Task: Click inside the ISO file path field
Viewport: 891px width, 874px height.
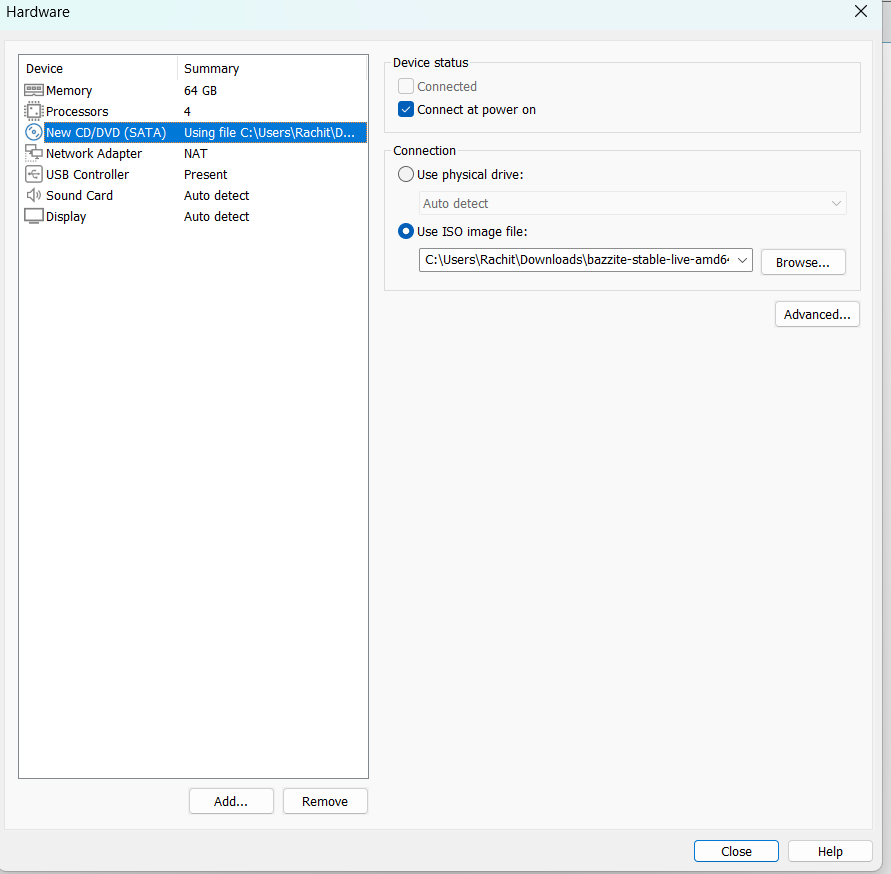Action: (577, 260)
